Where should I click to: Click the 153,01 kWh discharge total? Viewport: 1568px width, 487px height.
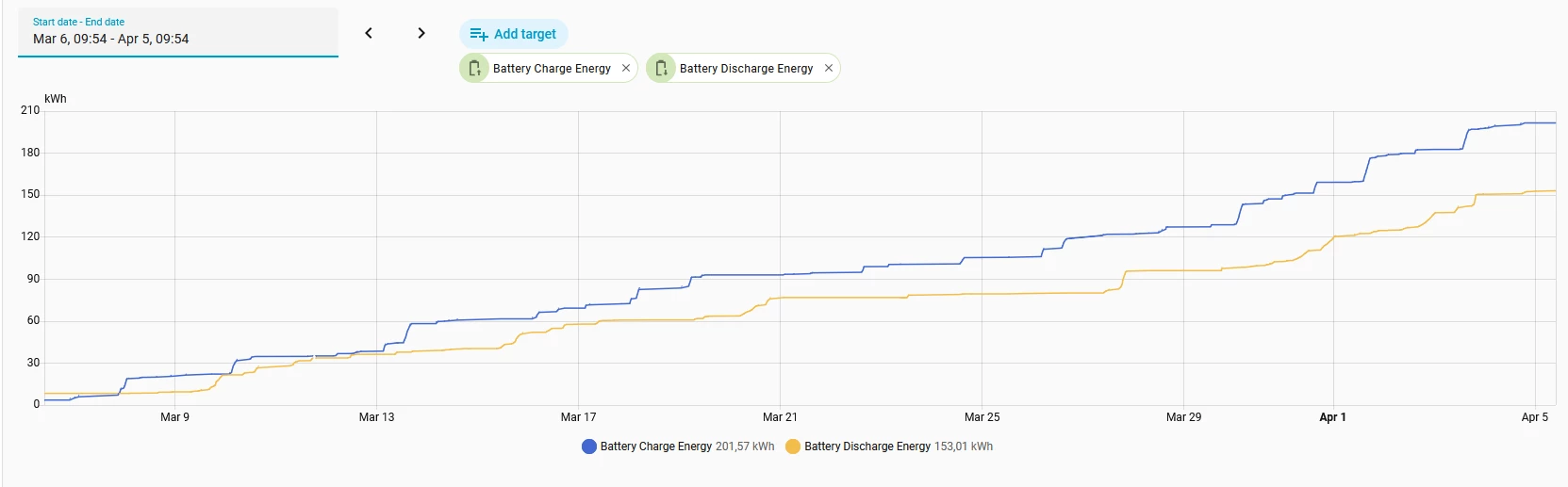coord(964,446)
